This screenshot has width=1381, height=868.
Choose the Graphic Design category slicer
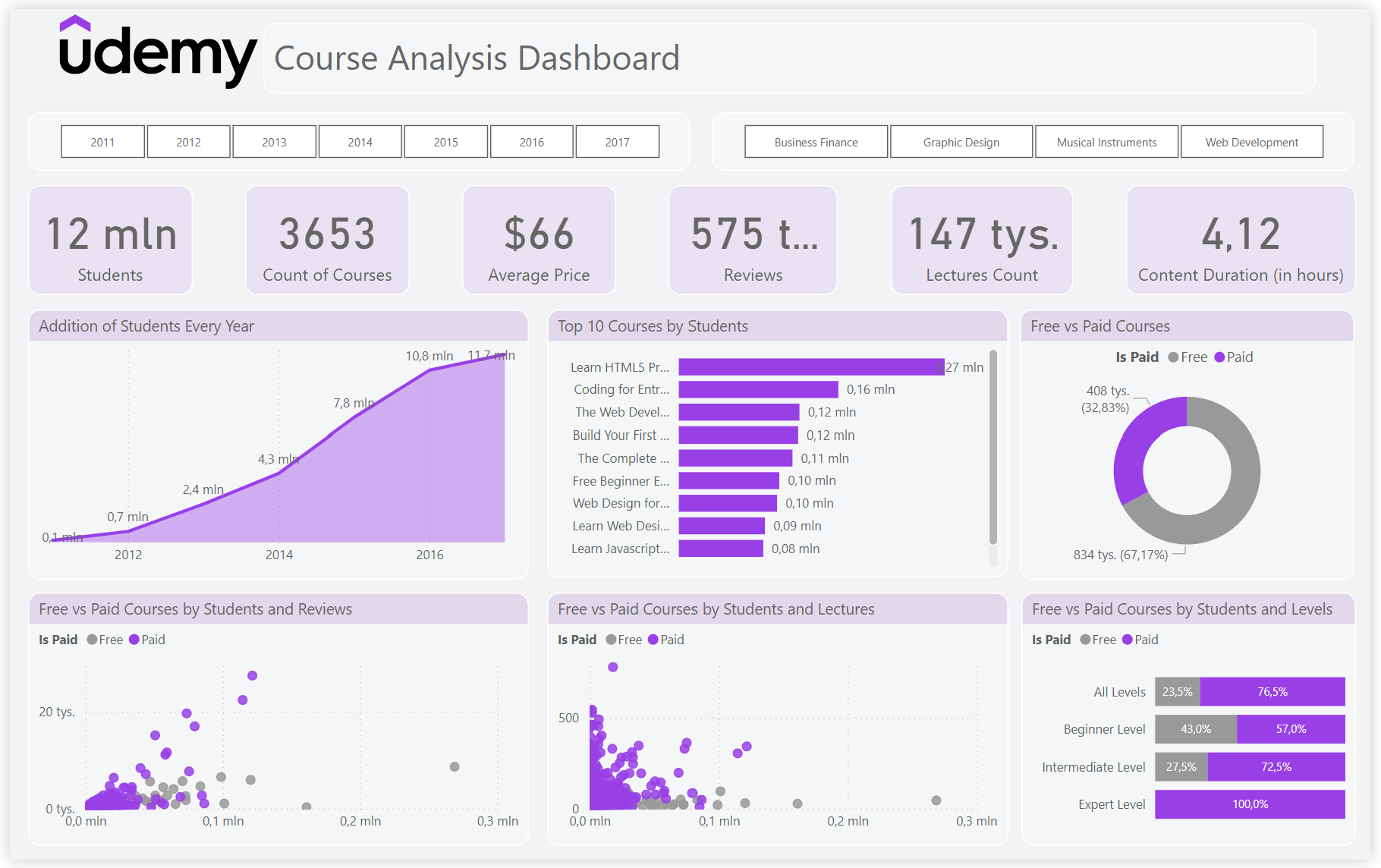[x=961, y=142]
